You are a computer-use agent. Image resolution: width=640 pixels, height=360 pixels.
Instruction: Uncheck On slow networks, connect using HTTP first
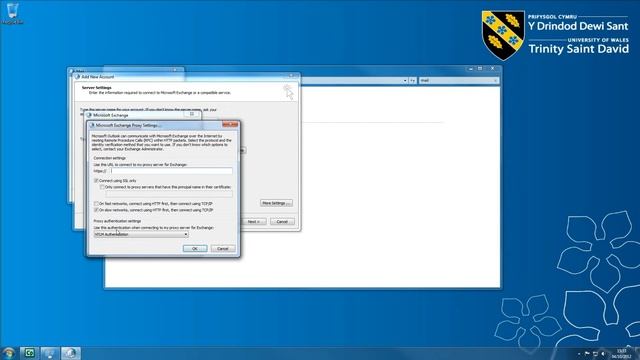(x=96, y=210)
